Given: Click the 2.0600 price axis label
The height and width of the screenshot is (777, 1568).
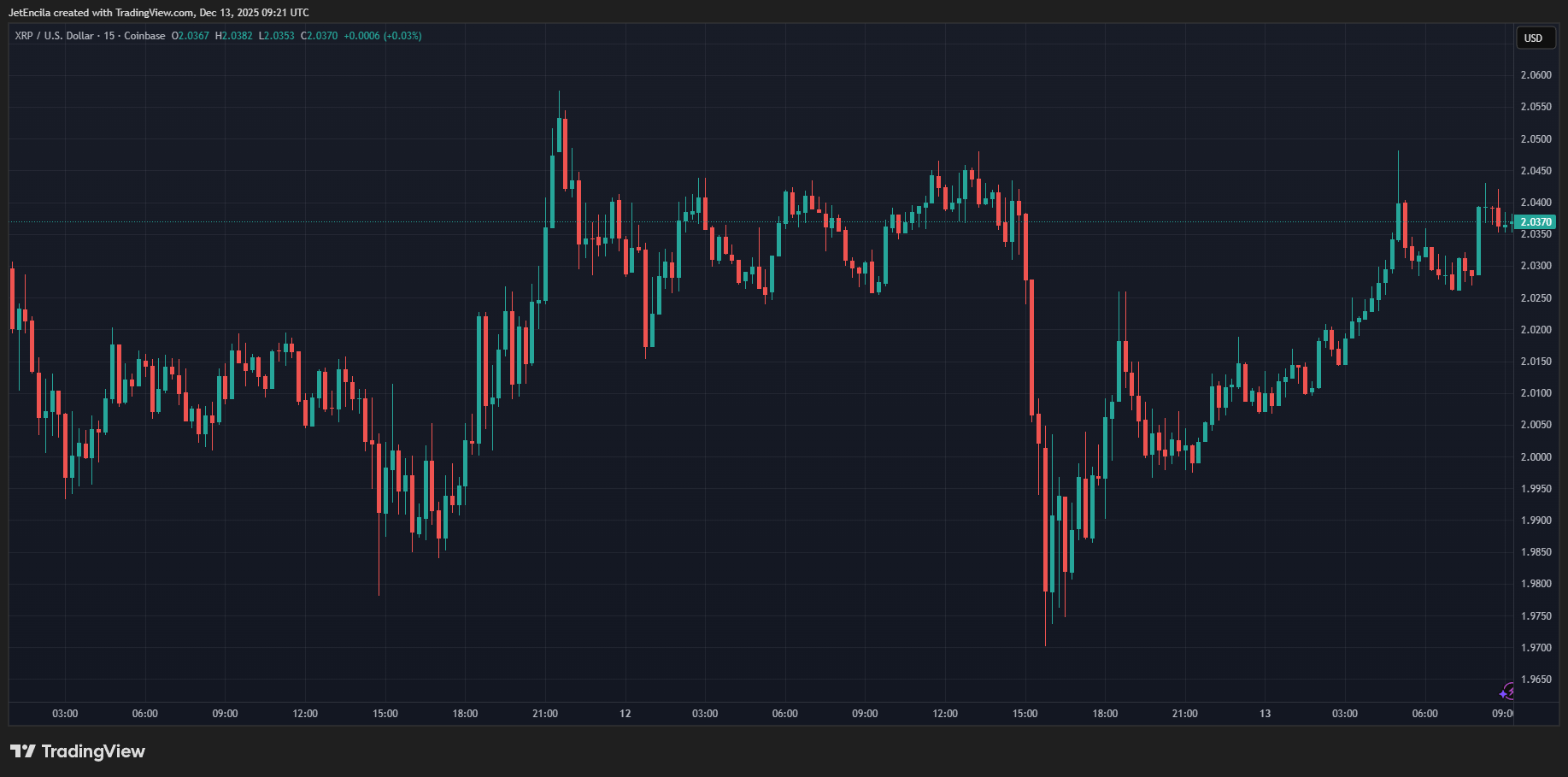Looking at the screenshot, I should coord(1536,75).
